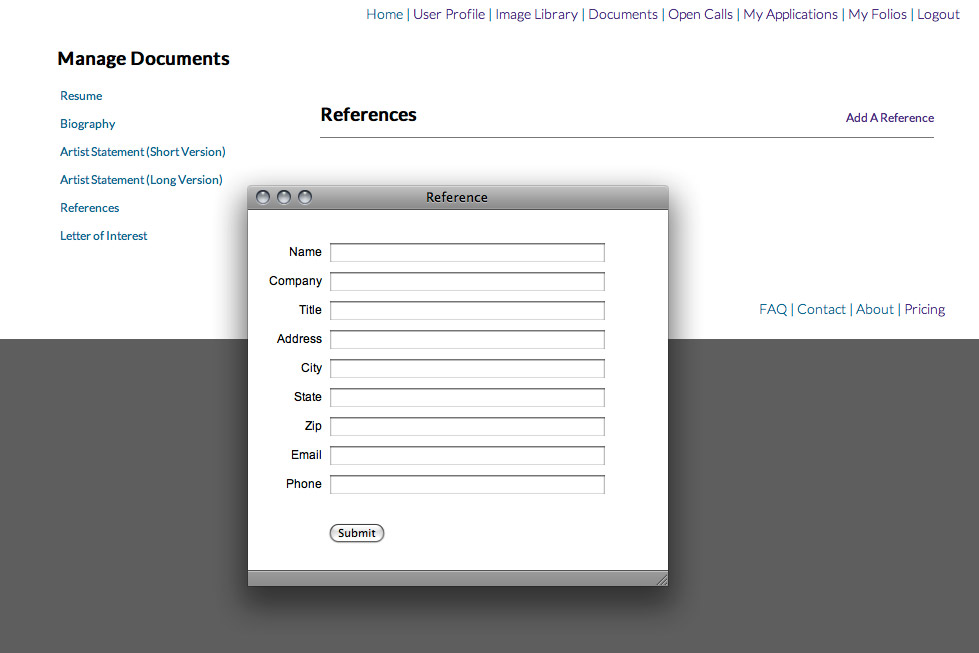Screen dimensions: 979x653
Task: Open Artist Statement (Short Version)
Action: coord(142,152)
